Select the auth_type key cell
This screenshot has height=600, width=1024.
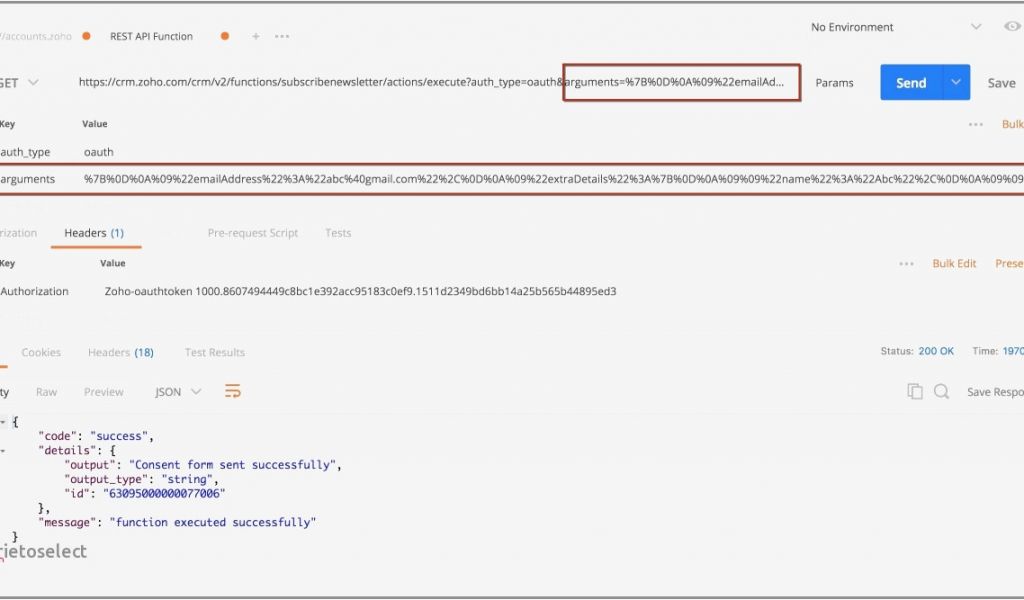[x=25, y=152]
